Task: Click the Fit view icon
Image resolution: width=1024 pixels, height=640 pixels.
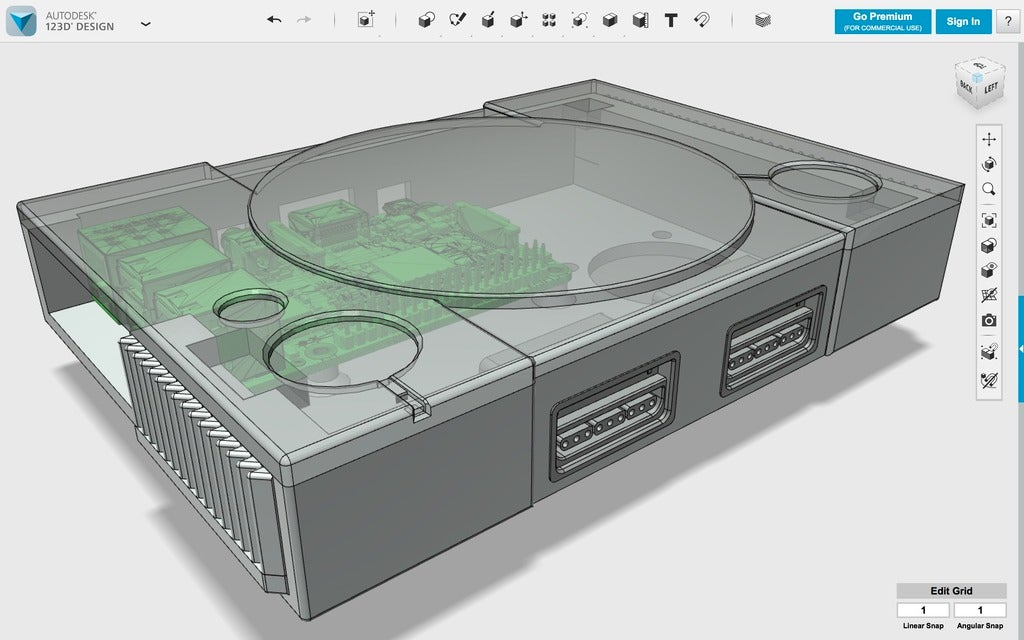Action: (989, 220)
